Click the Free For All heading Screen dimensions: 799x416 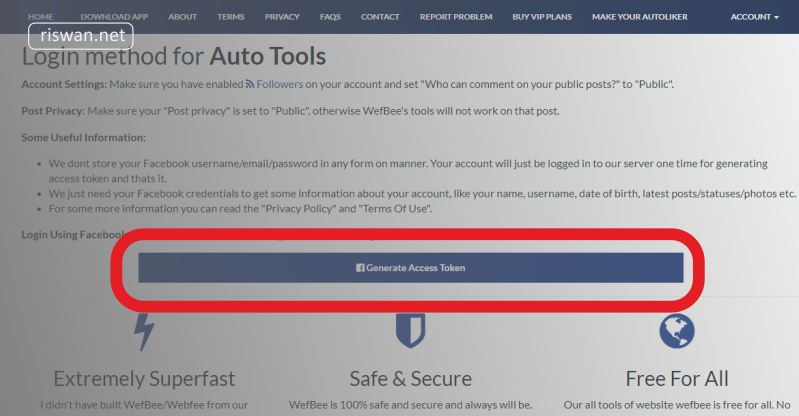677,379
